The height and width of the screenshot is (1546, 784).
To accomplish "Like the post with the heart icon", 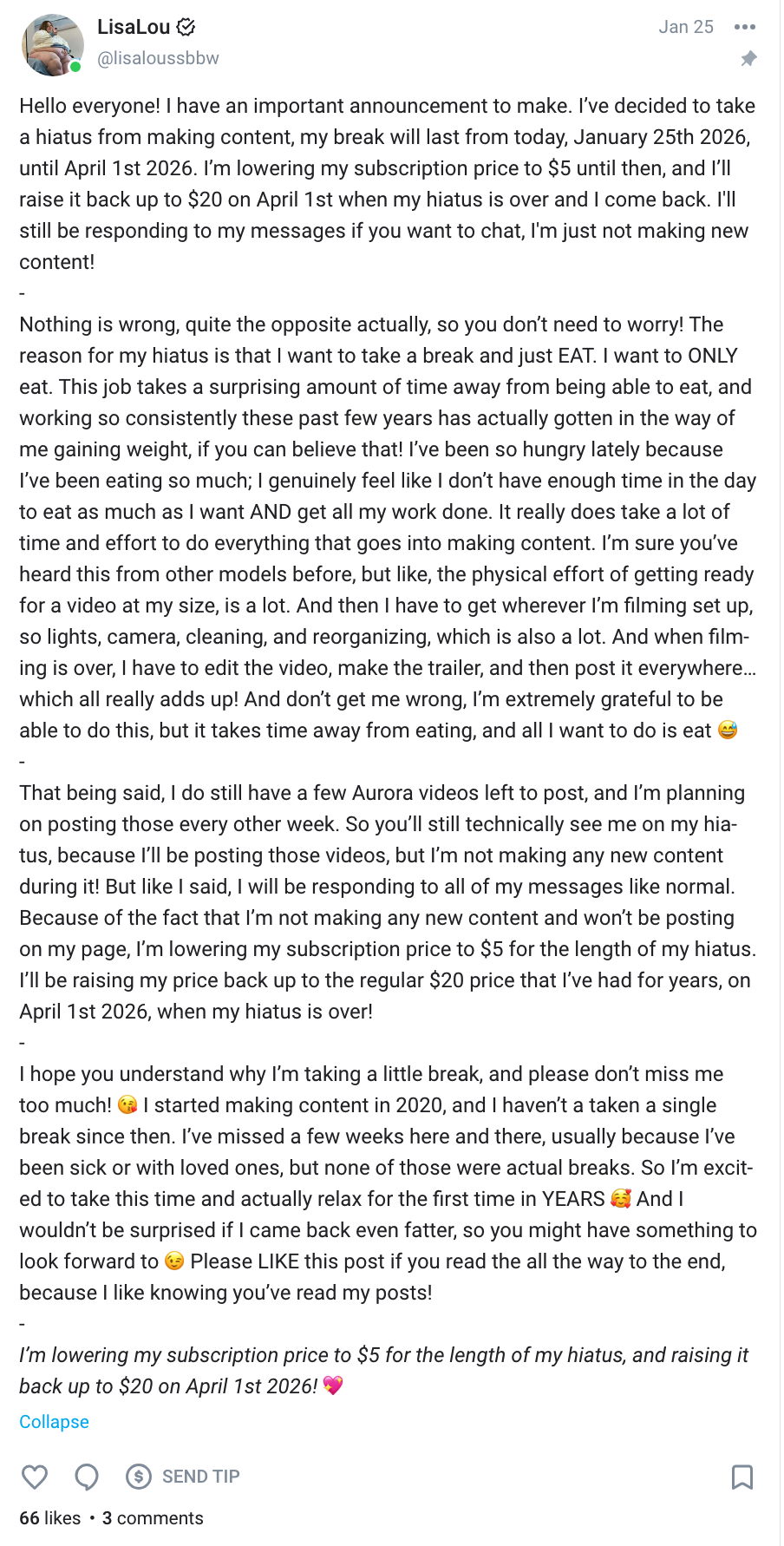I will [35, 1476].
